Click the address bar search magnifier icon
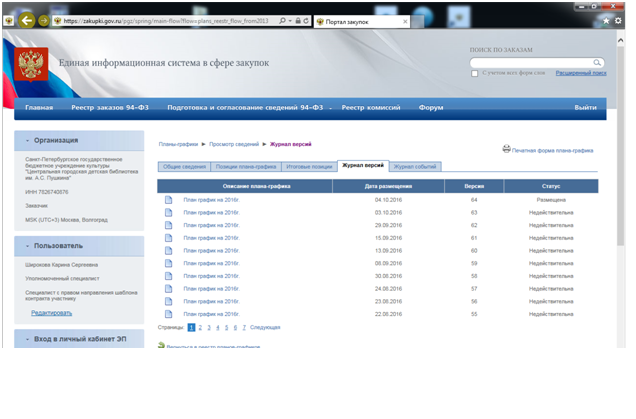This screenshot has width=636, height=419. (282, 21)
